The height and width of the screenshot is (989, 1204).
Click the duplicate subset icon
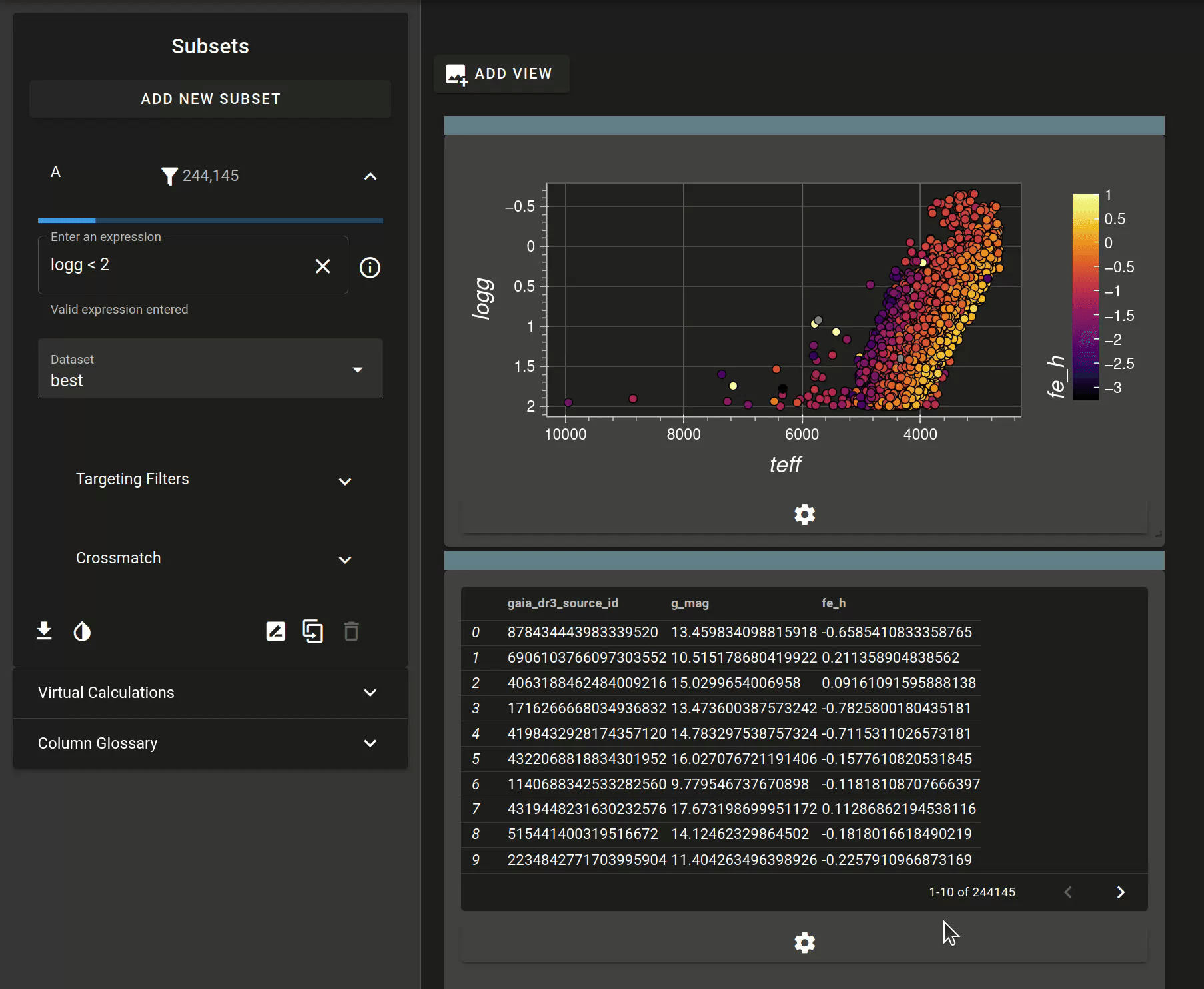(313, 631)
